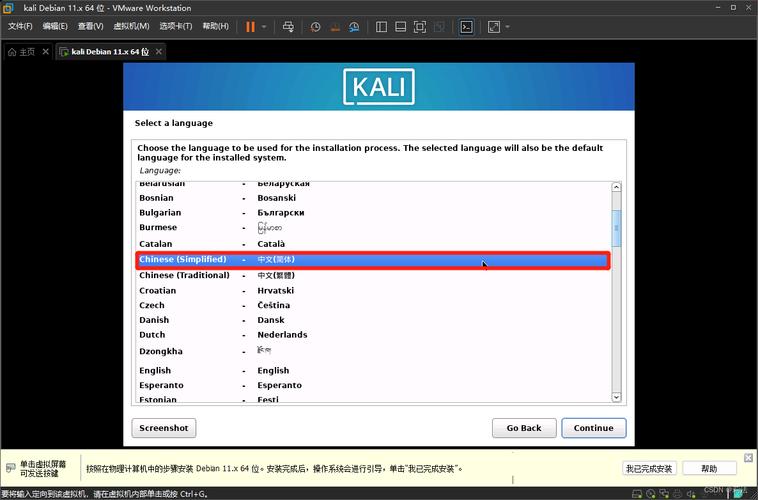Open the 文件(F) menu
Viewport: 758px width, 500px height.
point(20,26)
